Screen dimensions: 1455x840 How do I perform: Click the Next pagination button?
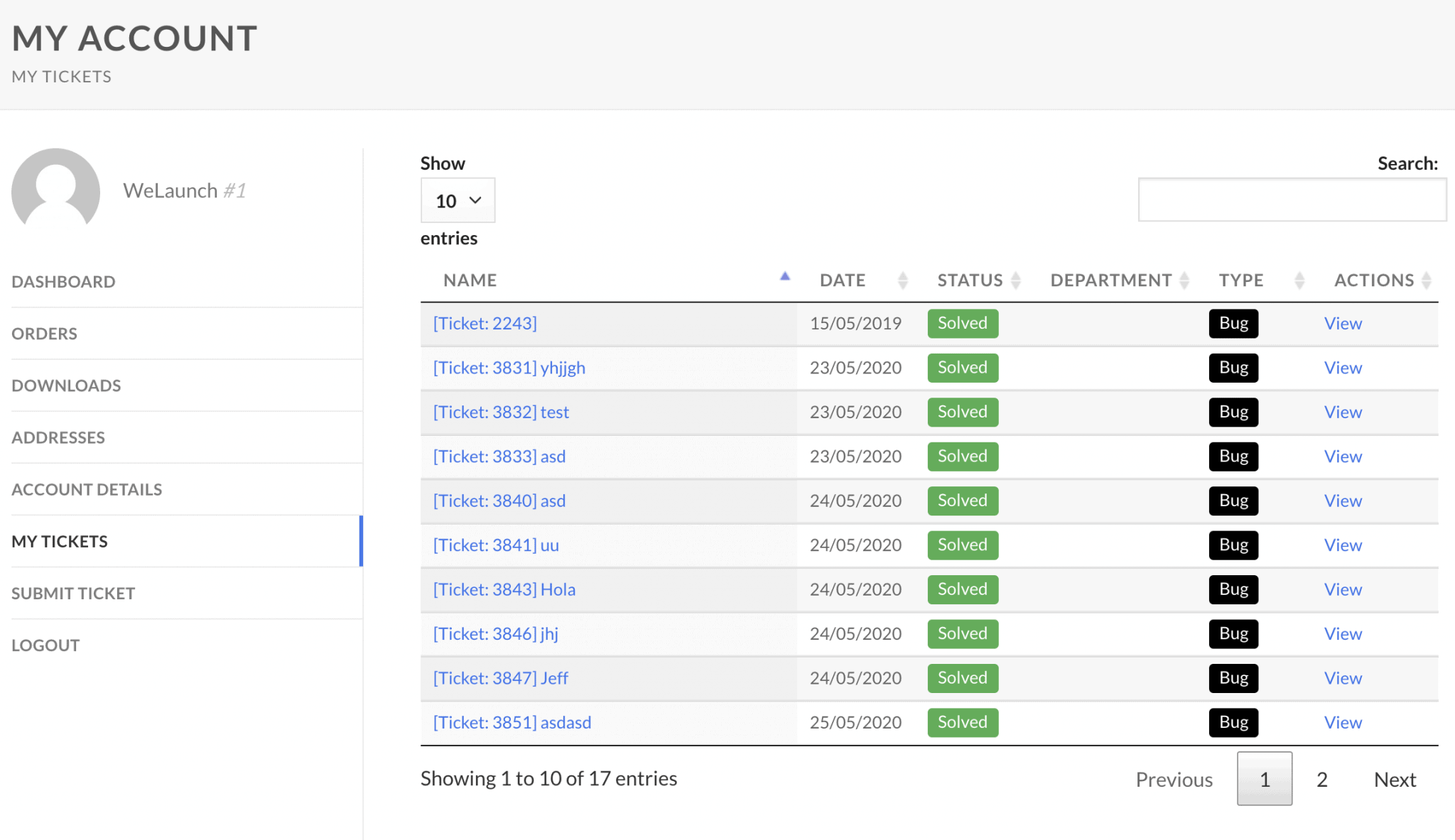(x=1395, y=780)
